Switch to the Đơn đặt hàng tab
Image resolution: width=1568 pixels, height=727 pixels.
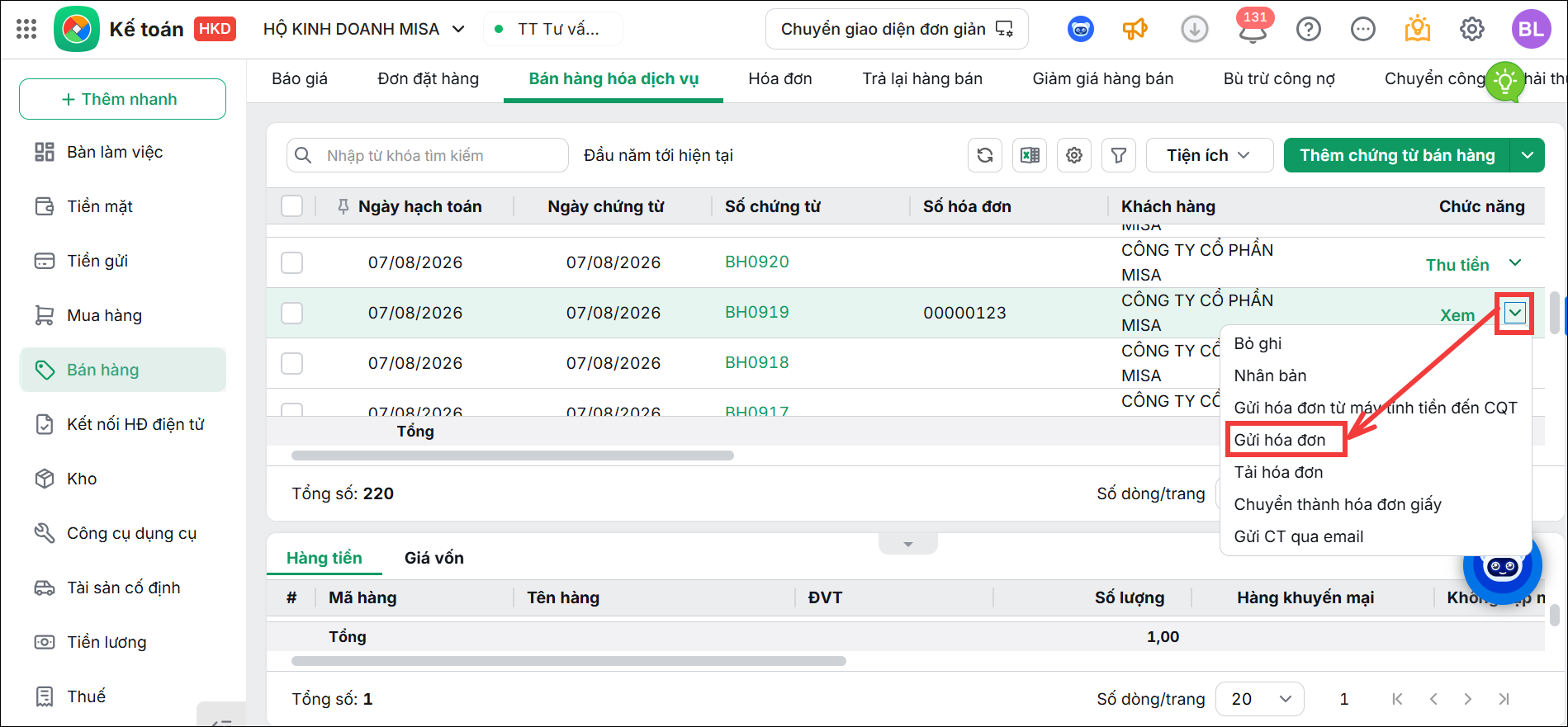tap(428, 78)
